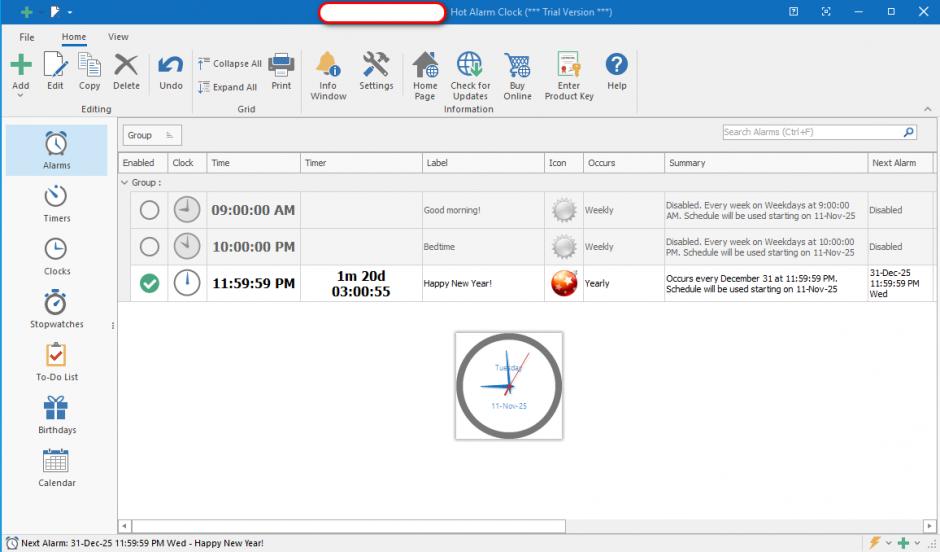The width and height of the screenshot is (940, 552).
Task: Open Birthdays in the sidebar
Action: [56, 415]
